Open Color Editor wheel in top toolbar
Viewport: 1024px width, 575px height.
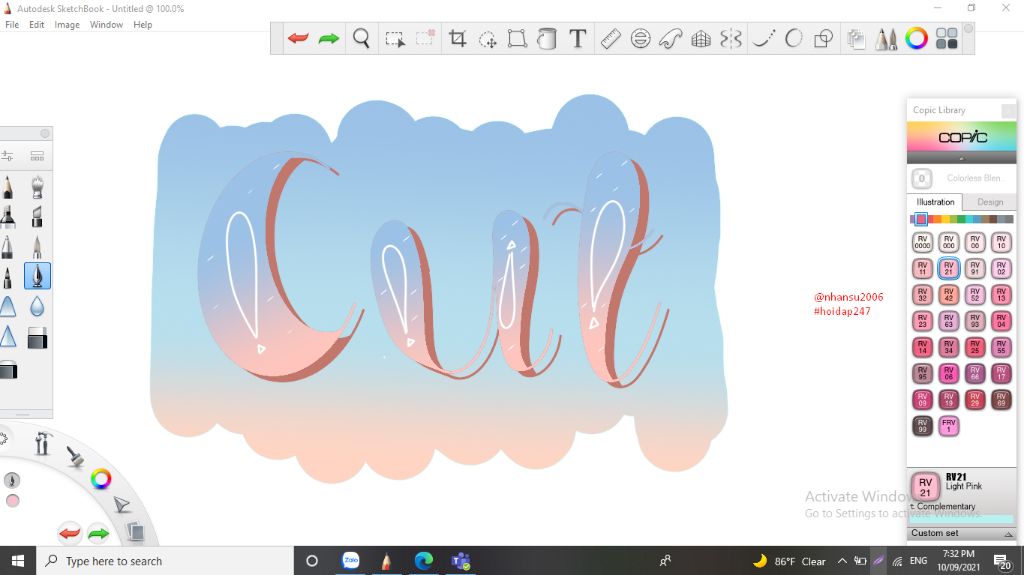[916, 39]
